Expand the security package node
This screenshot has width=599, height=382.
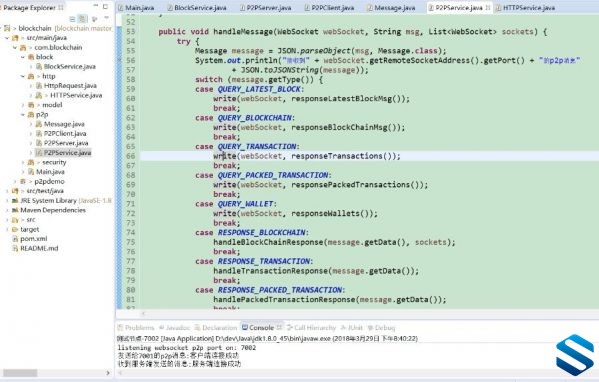click(x=23, y=162)
